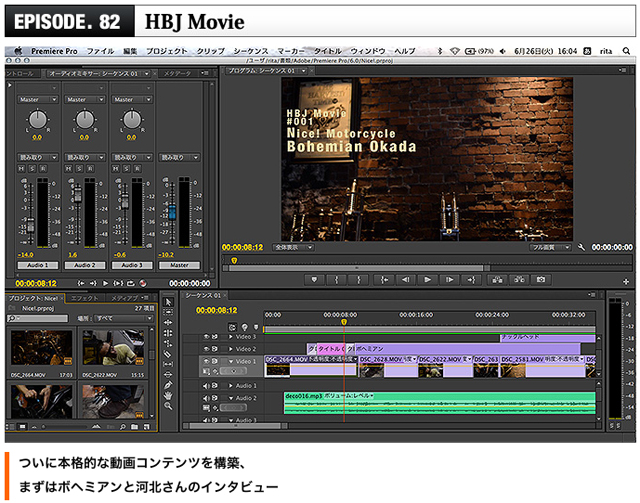Viewport: 640px width, 503px height.
Task: Open new bin folder icon in Project panel
Action: click(134, 427)
